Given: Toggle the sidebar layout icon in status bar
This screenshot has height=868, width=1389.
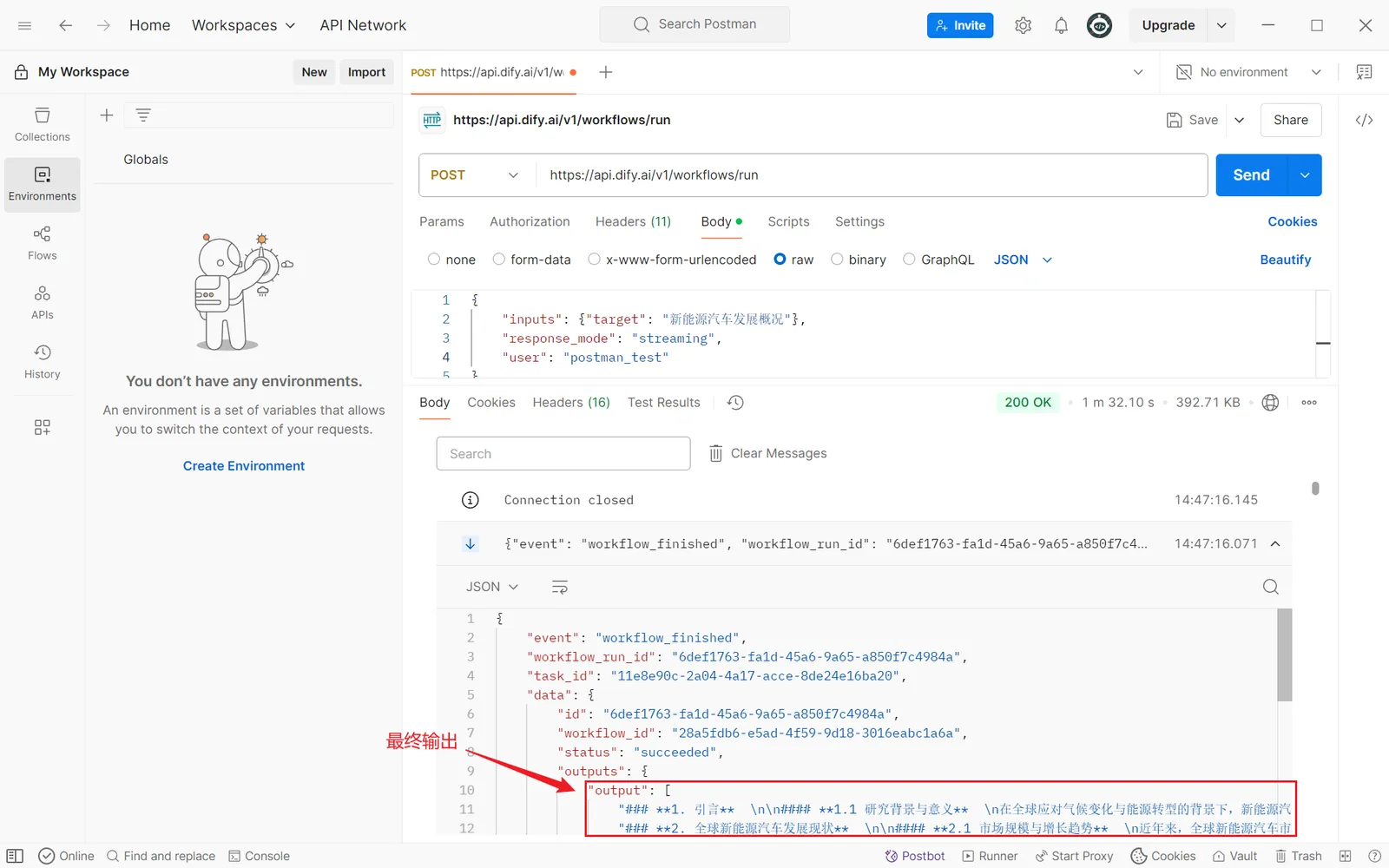Looking at the screenshot, I should coord(15,856).
